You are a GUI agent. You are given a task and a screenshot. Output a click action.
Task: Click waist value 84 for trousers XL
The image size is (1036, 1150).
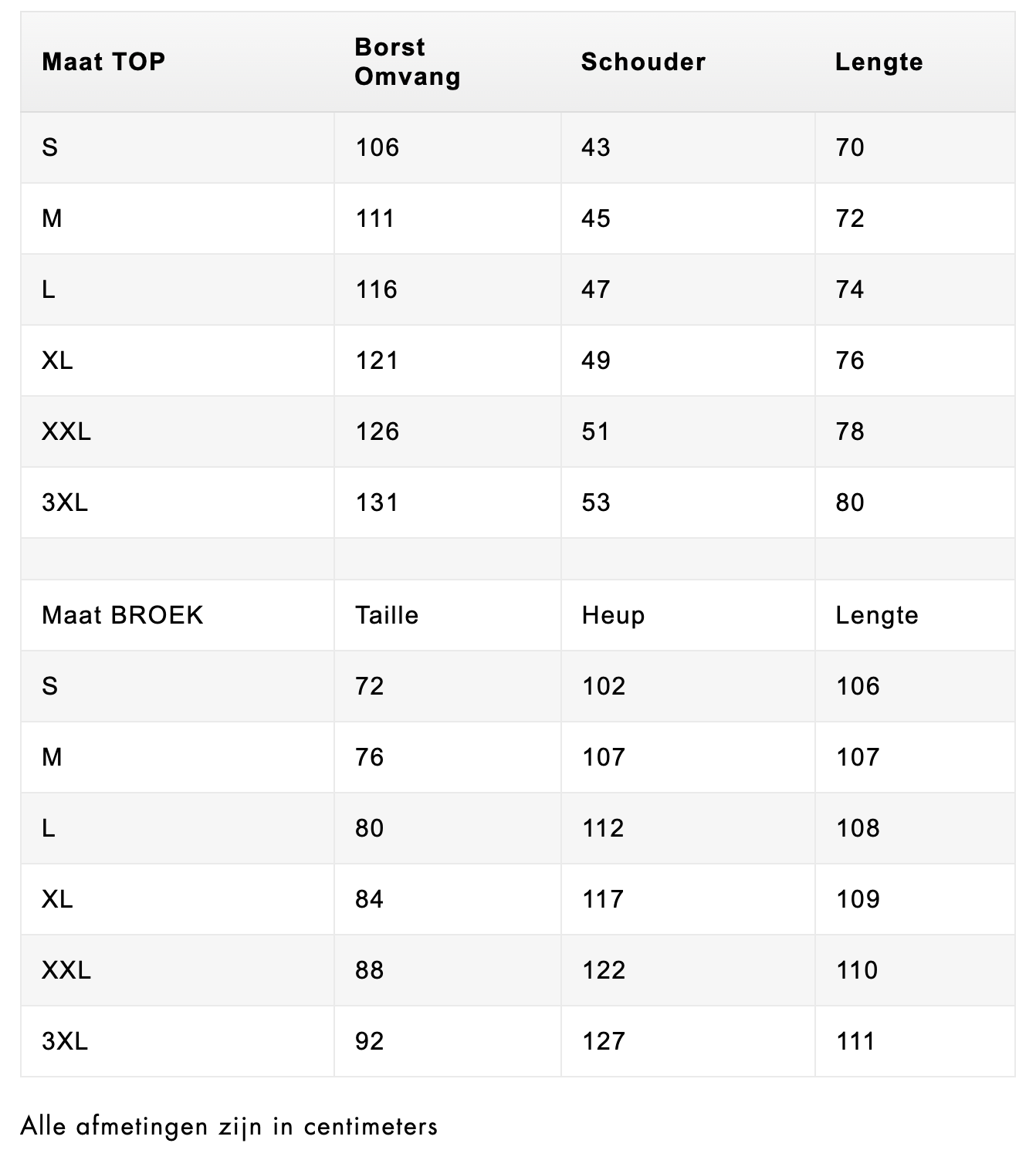(x=370, y=899)
